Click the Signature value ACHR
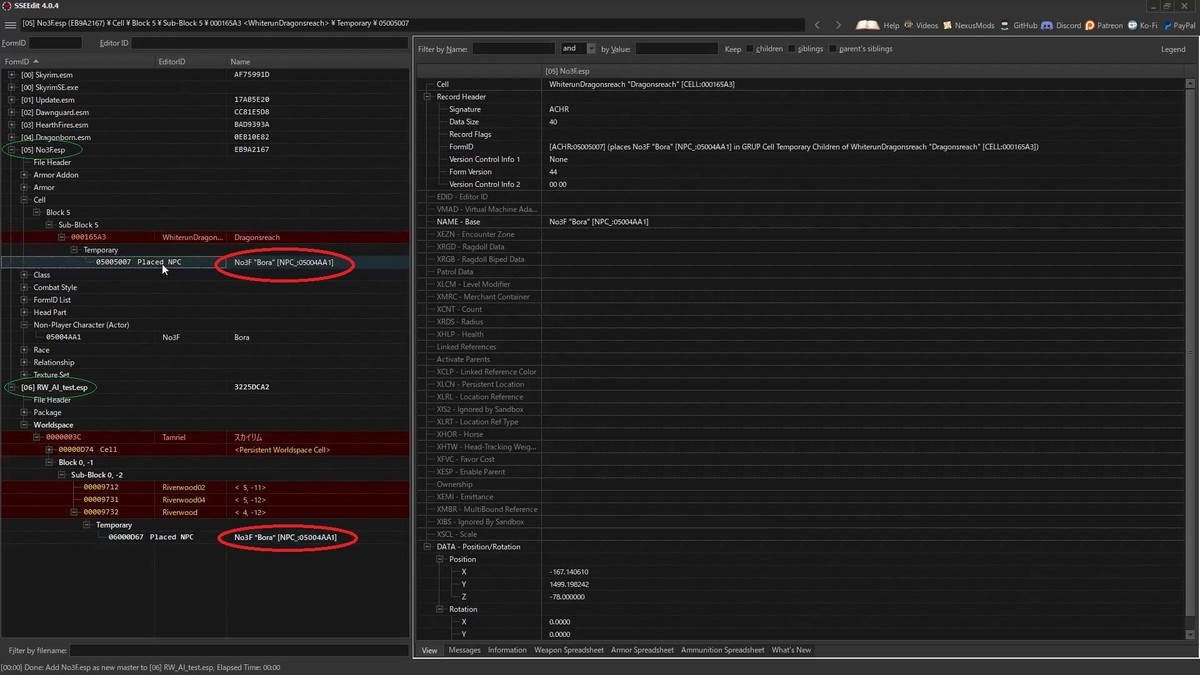Viewport: 1200px width, 675px height. (559, 109)
